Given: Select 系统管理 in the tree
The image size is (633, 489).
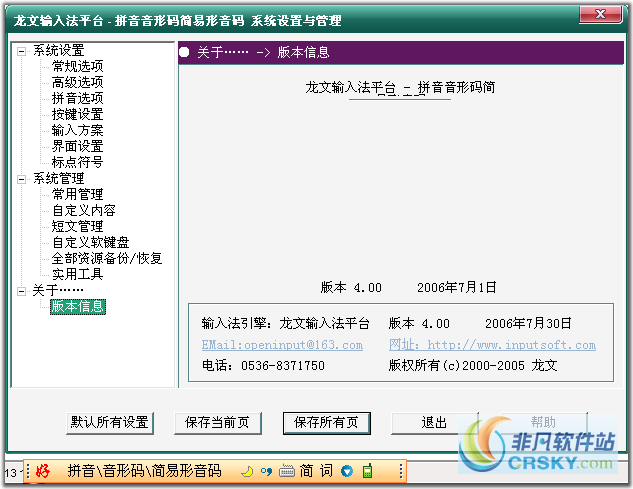Looking at the screenshot, I should [x=59, y=178].
